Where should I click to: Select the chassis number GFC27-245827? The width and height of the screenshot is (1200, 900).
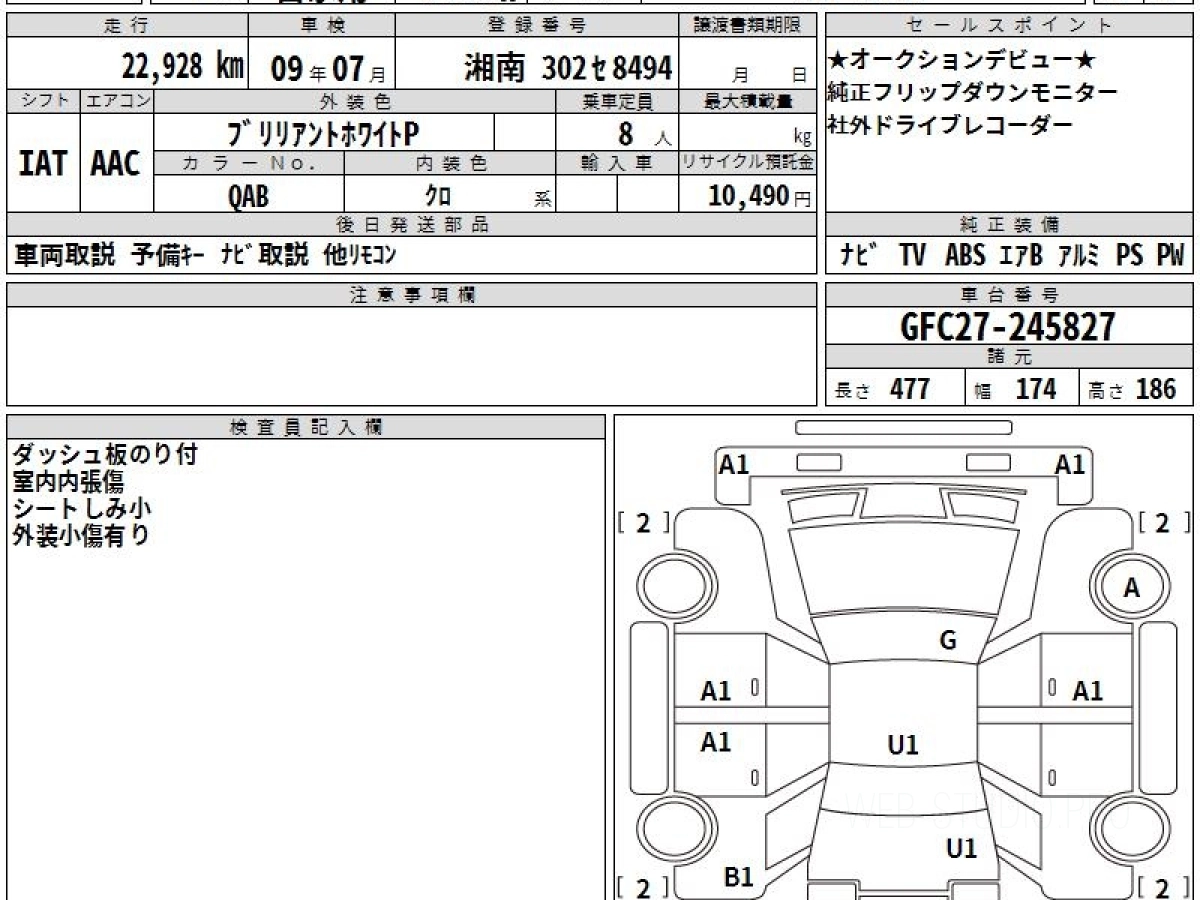(x=1008, y=326)
